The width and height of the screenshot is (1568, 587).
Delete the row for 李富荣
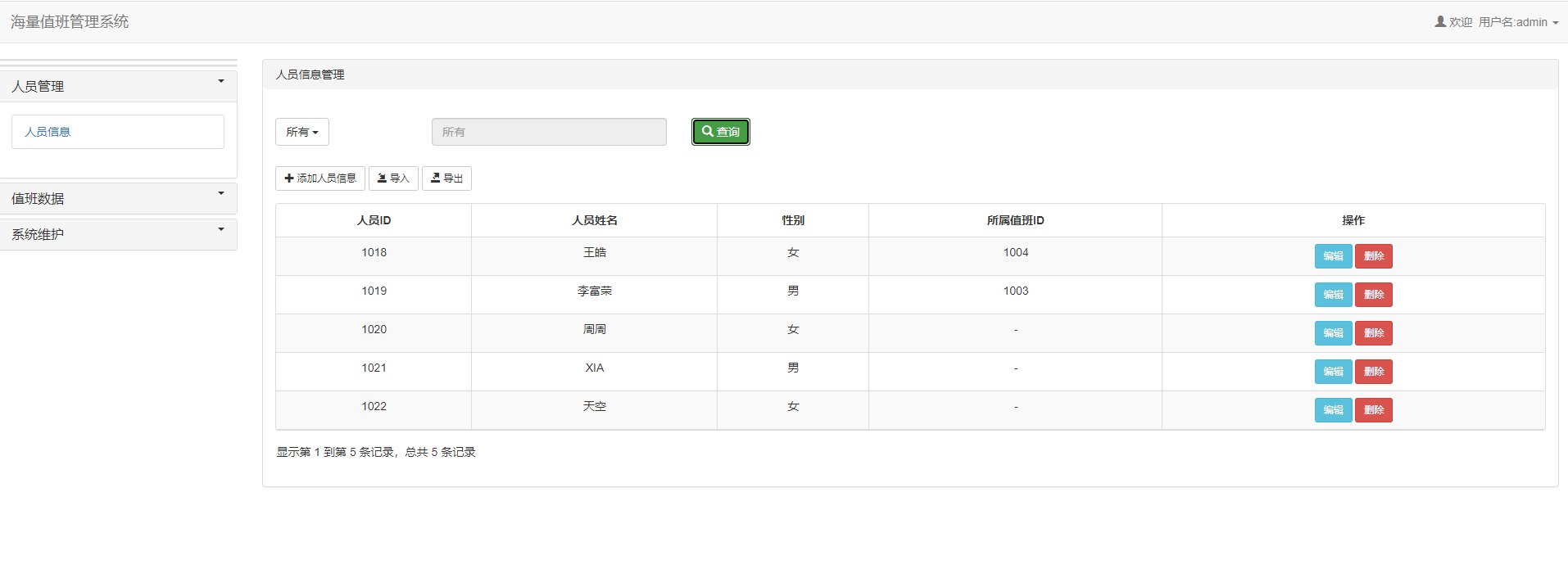pos(1374,295)
